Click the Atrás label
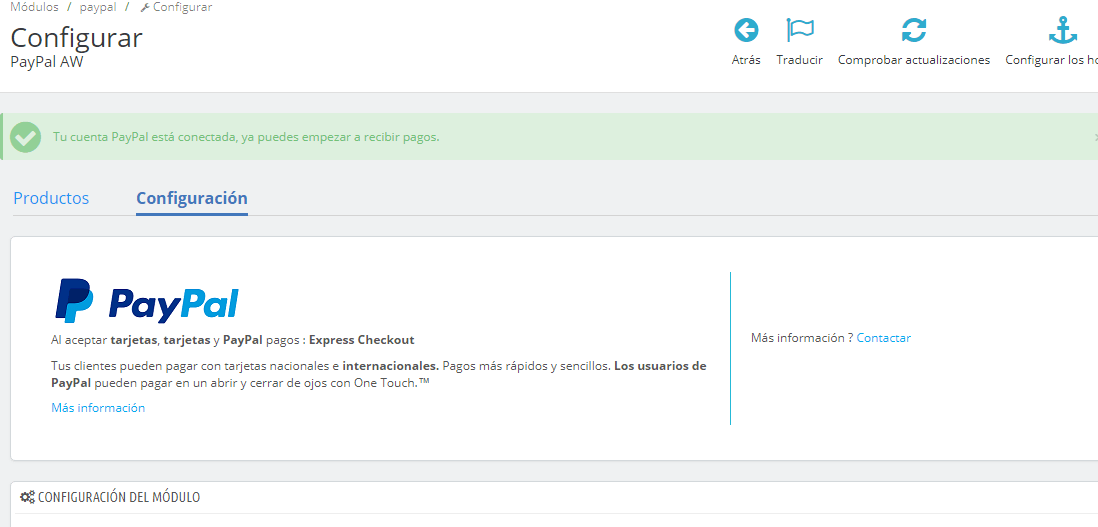 pos(746,60)
